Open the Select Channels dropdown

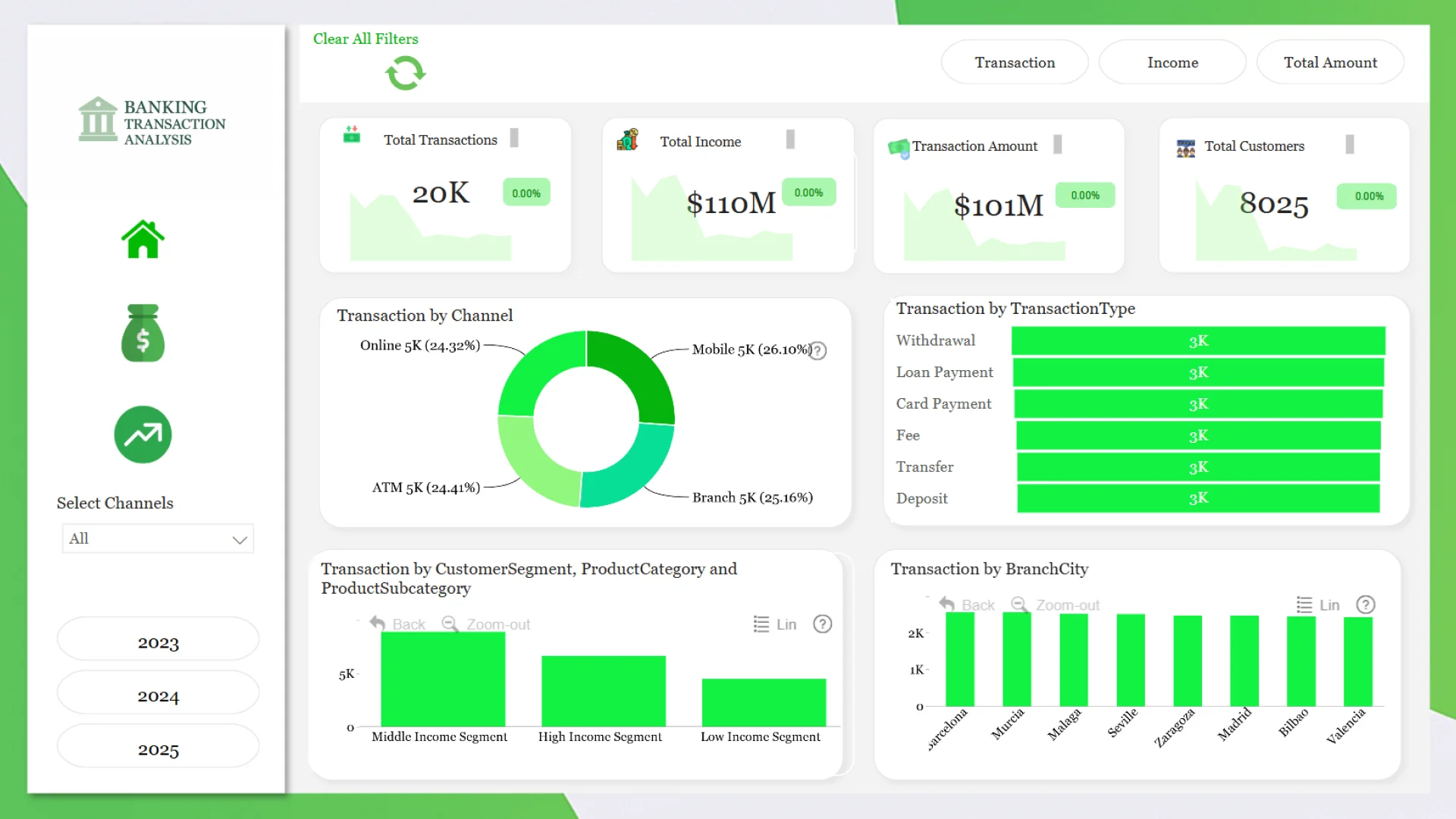pos(158,538)
